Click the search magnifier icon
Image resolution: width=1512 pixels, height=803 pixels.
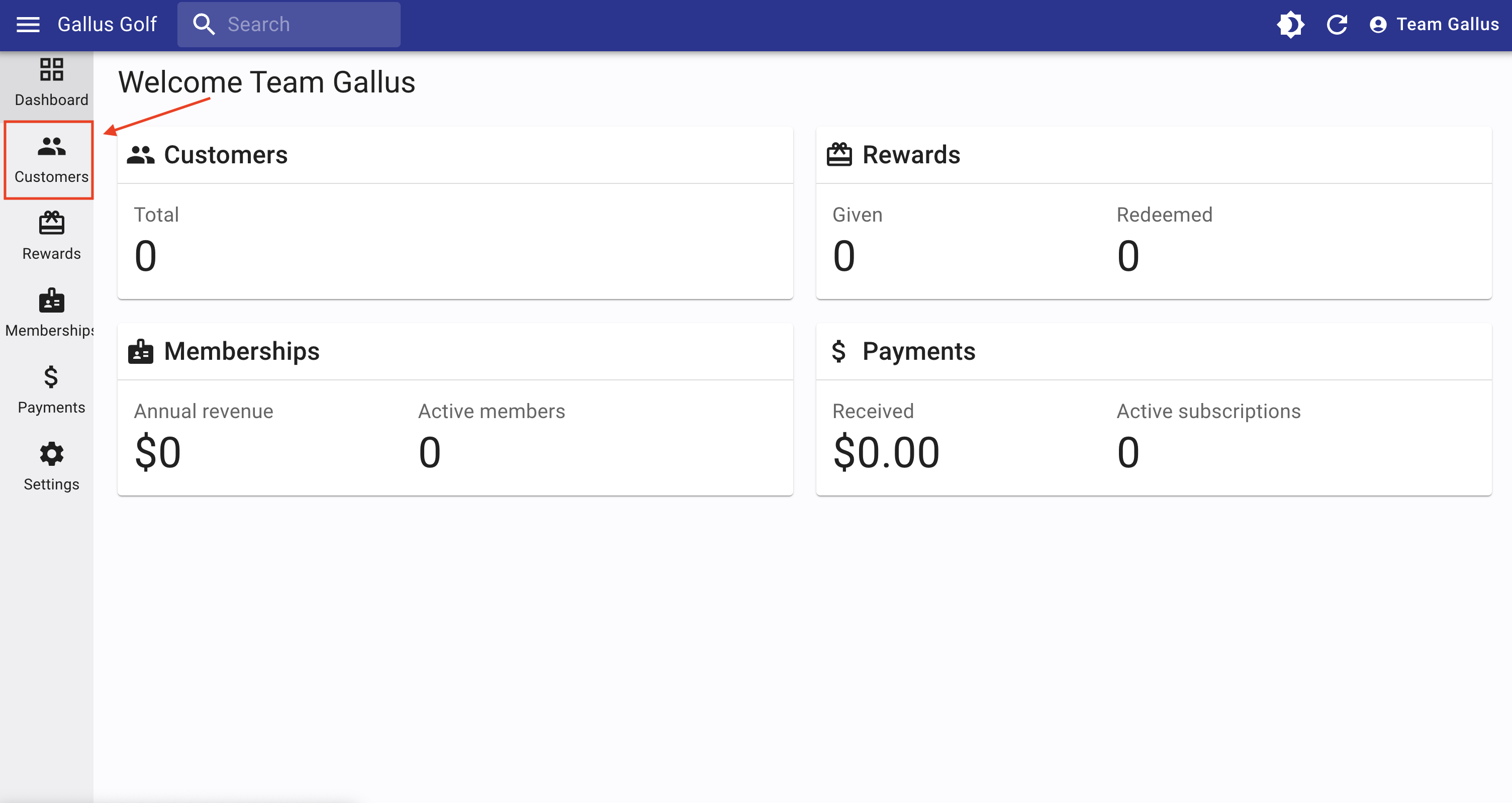click(204, 24)
